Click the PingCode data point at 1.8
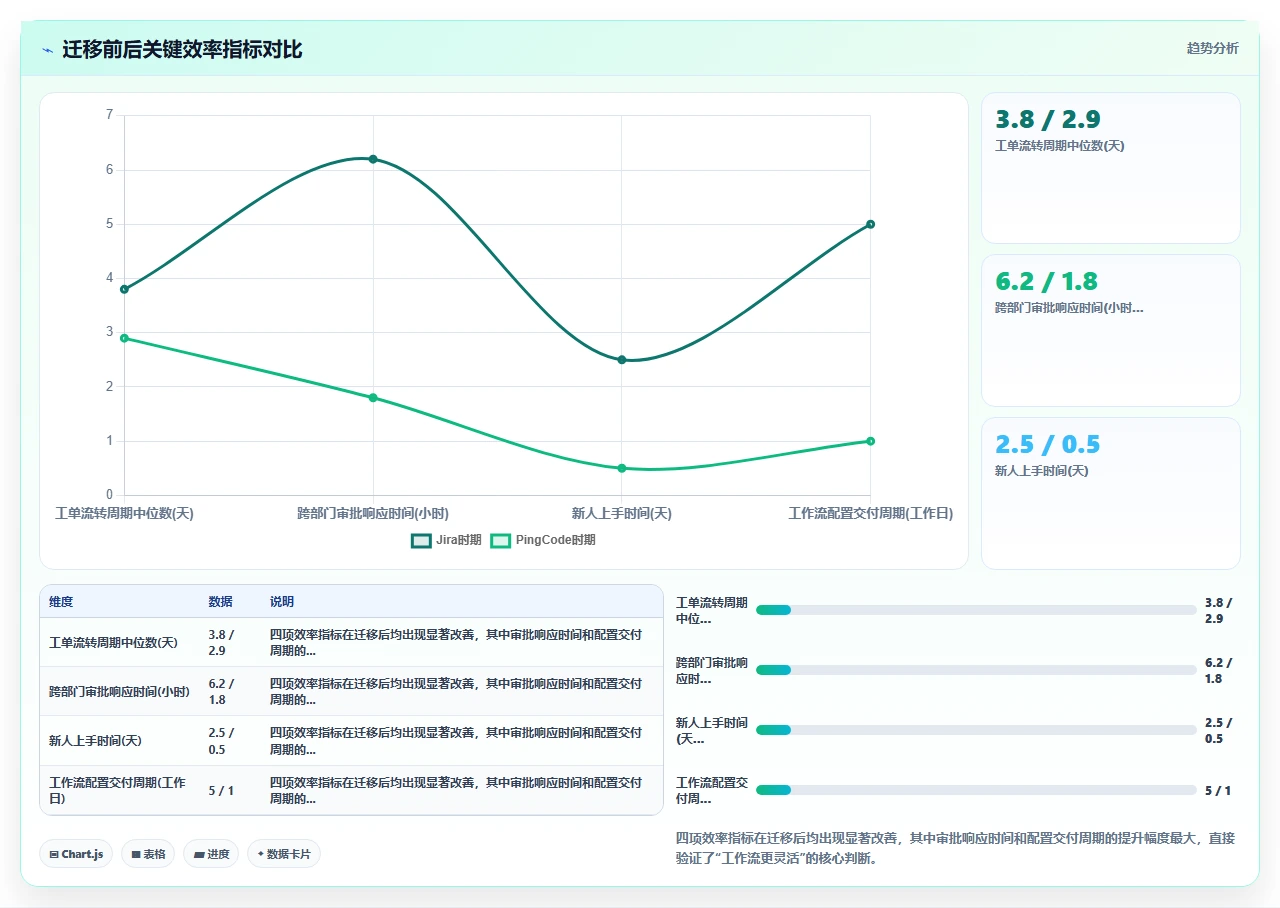1280x908 pixels. (x=373, y=398)
